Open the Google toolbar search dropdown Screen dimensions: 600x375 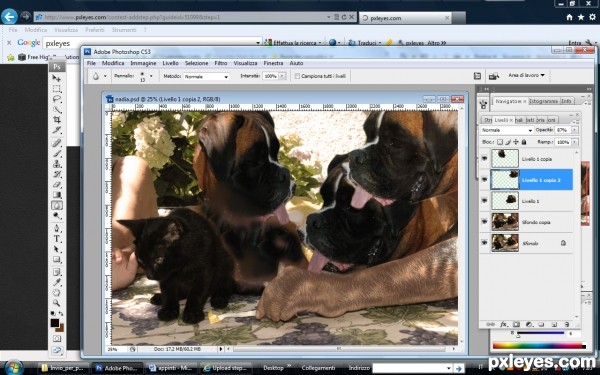click(258, 43)
